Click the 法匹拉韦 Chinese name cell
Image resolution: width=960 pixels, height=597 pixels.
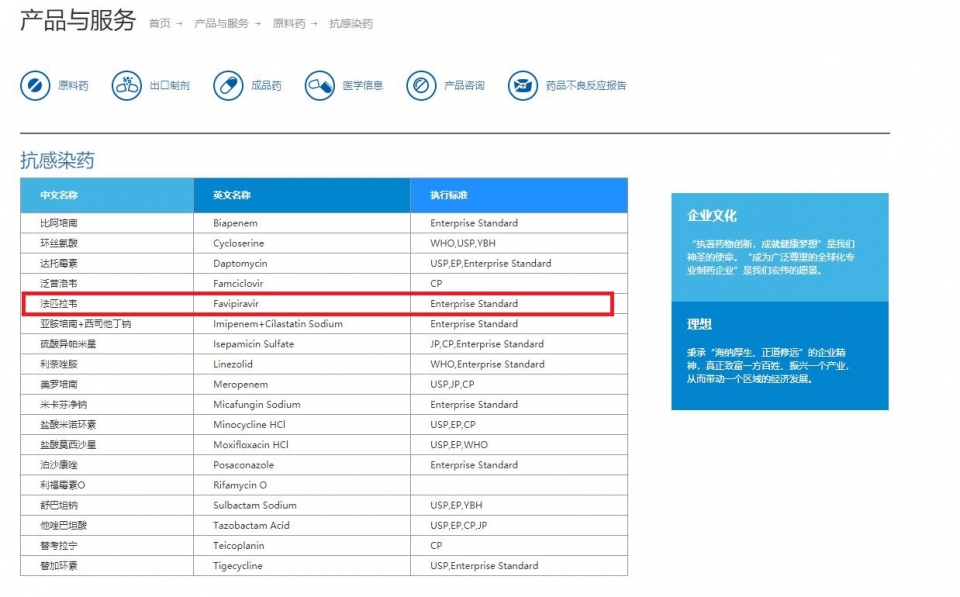107,304
